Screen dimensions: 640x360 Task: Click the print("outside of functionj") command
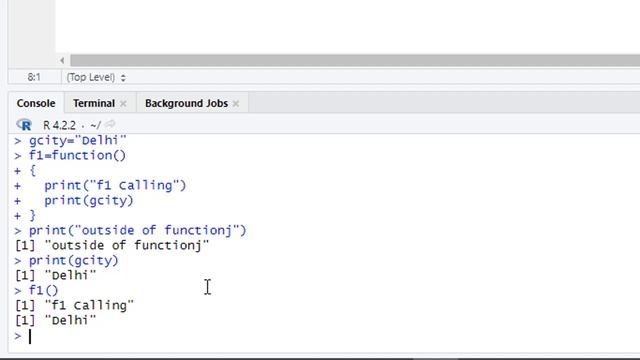138,231
